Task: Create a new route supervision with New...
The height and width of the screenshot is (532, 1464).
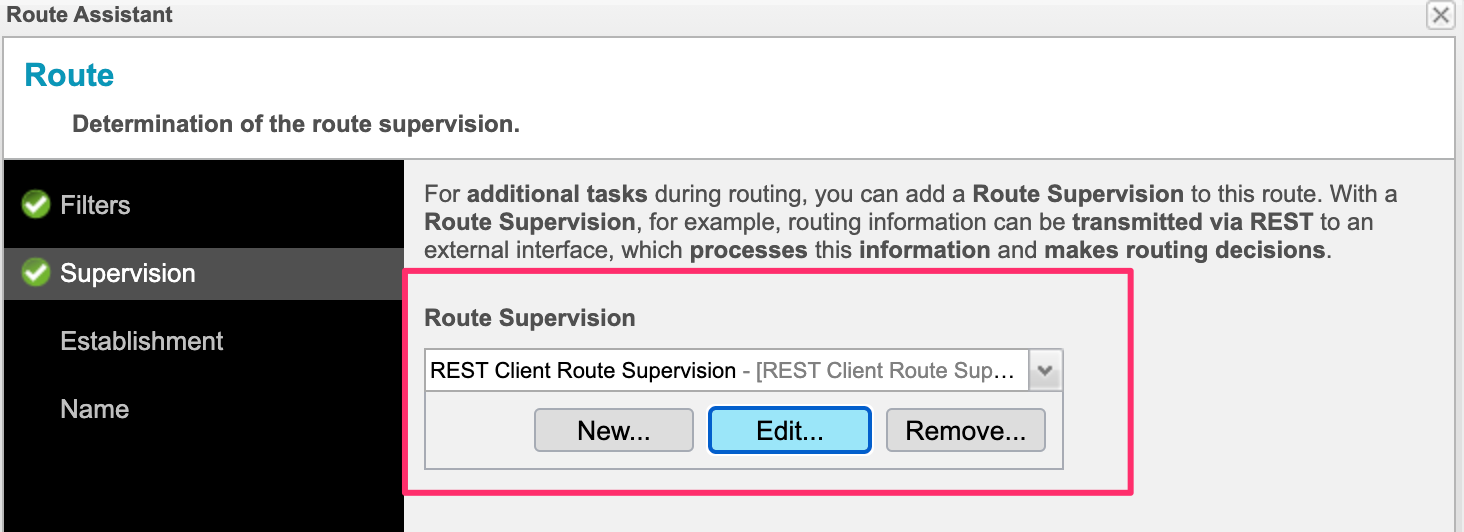Action: click(x=614, y=430)
